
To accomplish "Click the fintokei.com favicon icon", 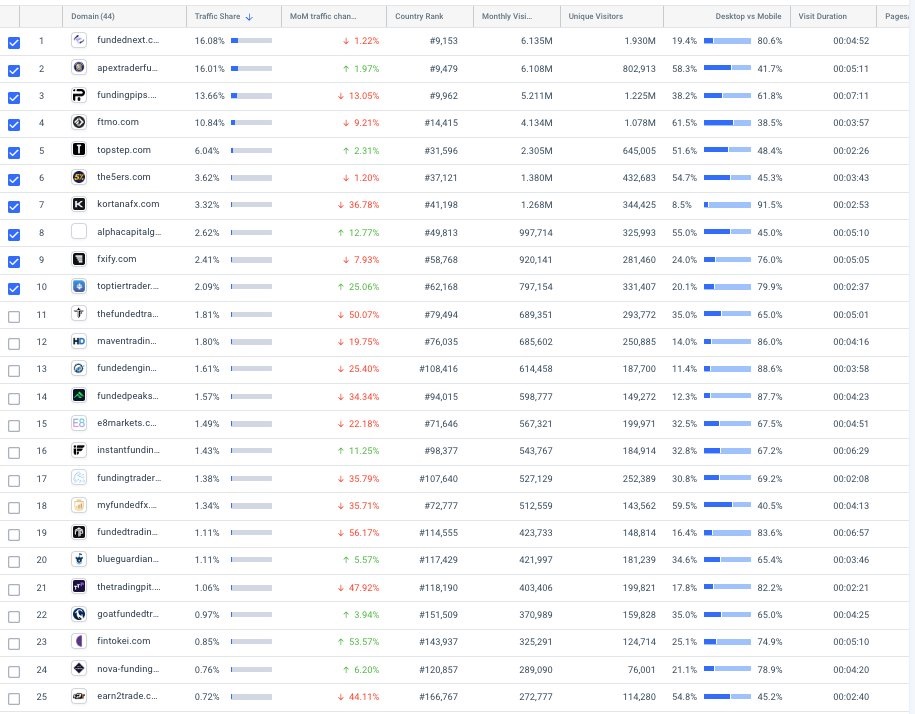I will (79, 641).
